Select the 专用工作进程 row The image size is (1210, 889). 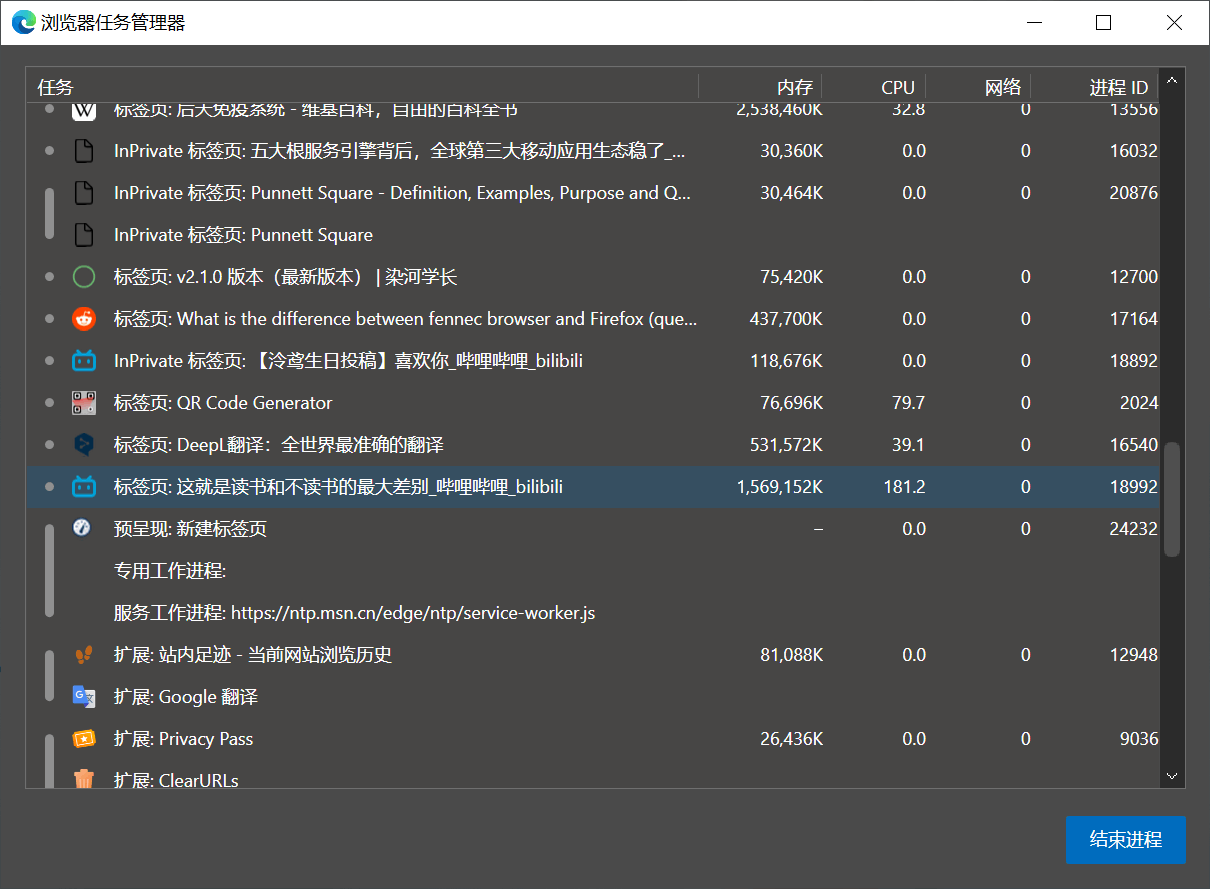click(593, 571)
